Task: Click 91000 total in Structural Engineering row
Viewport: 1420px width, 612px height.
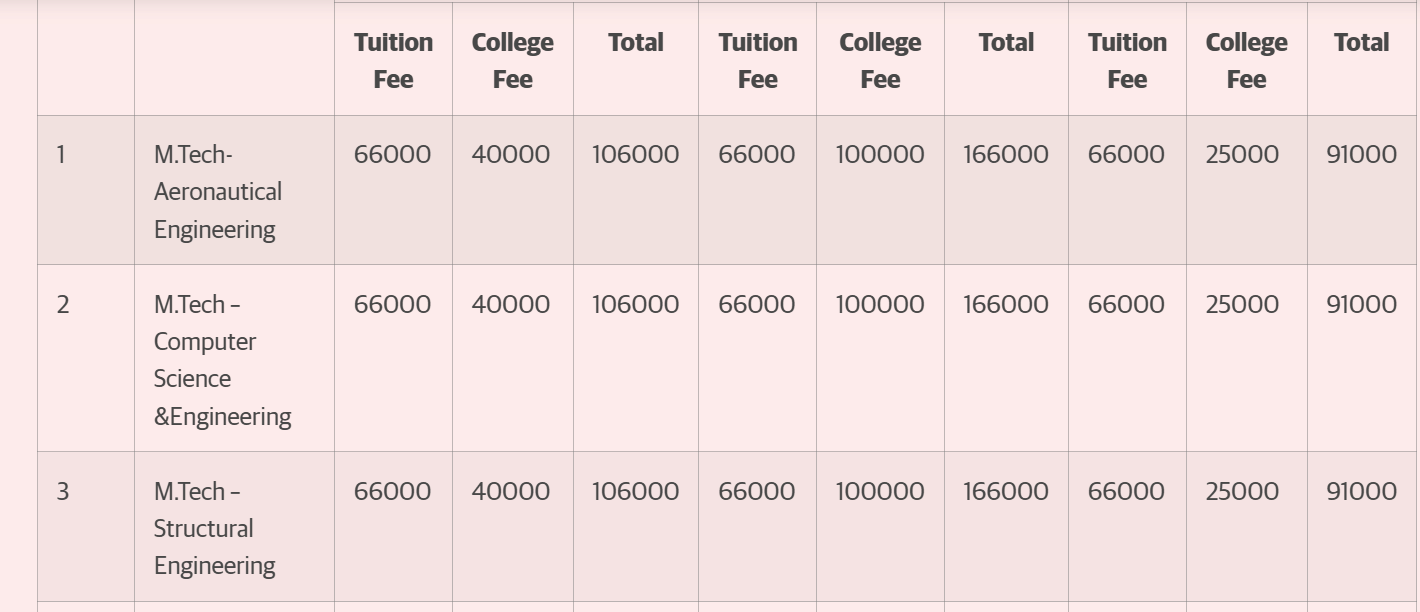Action: (x=1361, y=491)
